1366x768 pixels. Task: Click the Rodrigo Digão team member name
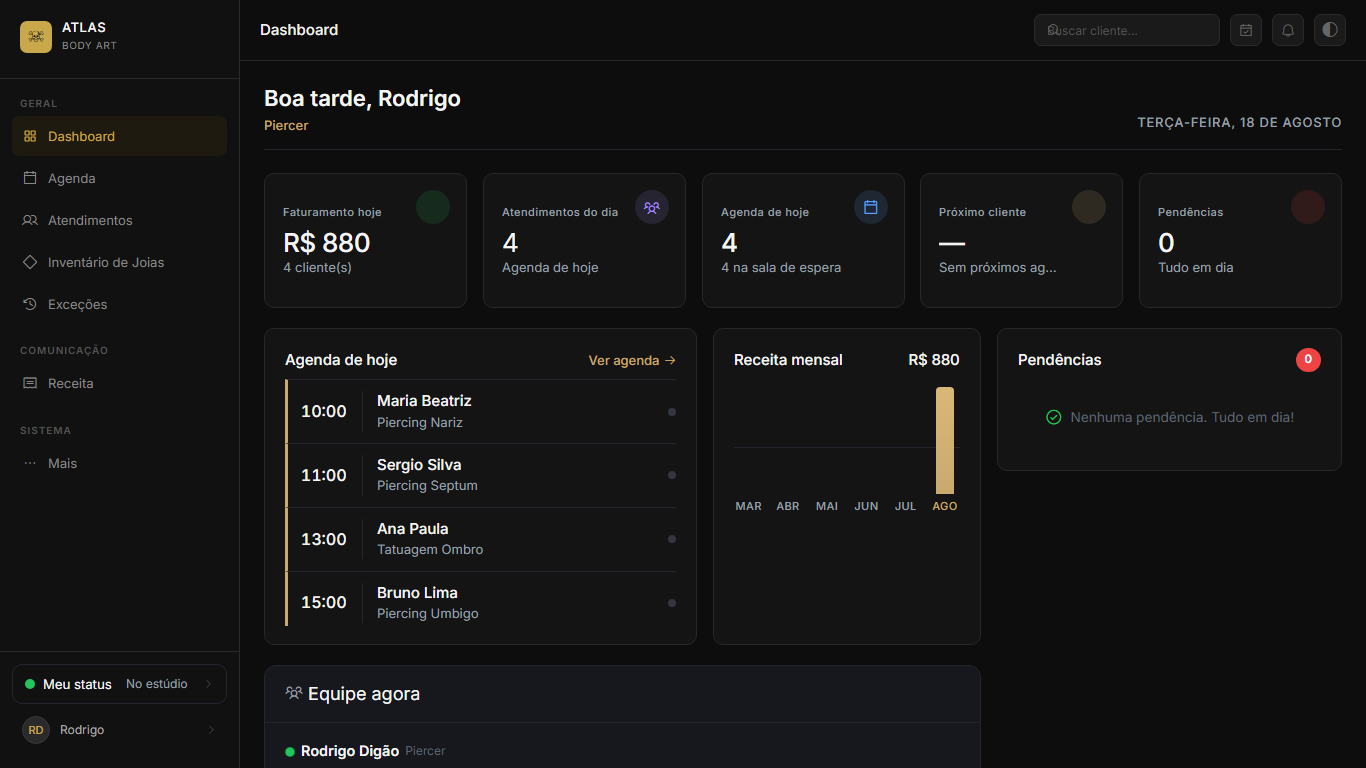tap(350, 751)
